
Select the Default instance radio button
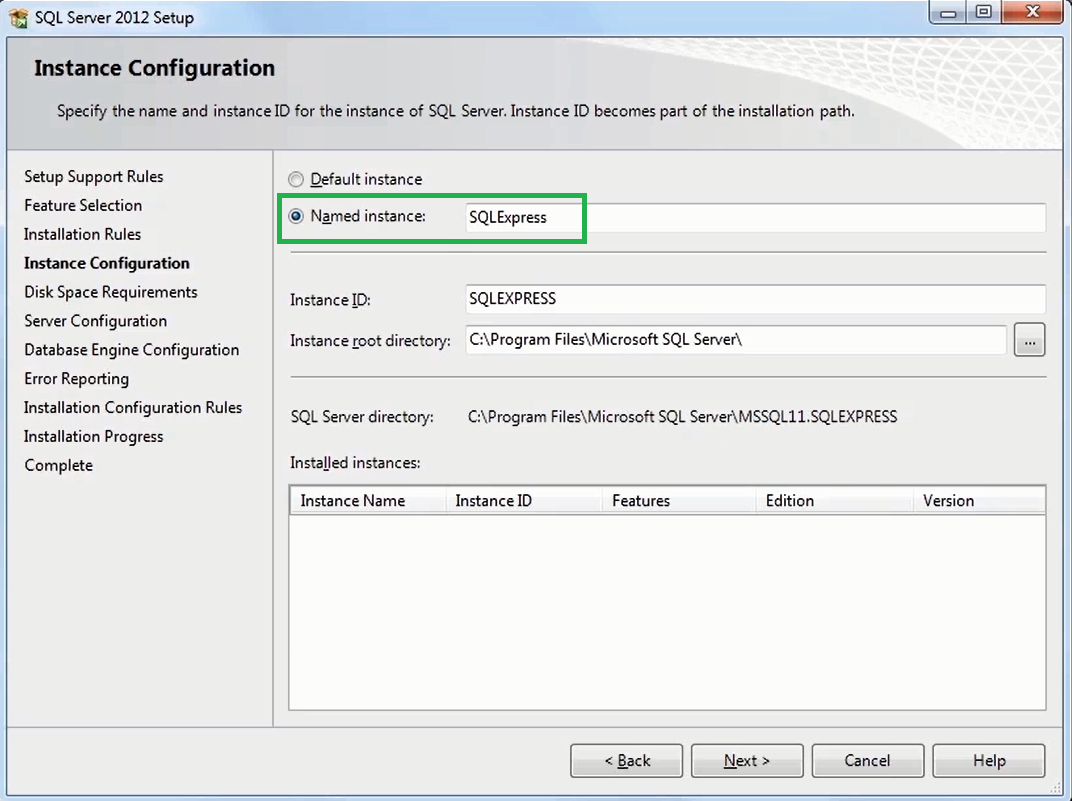point(296,179)
